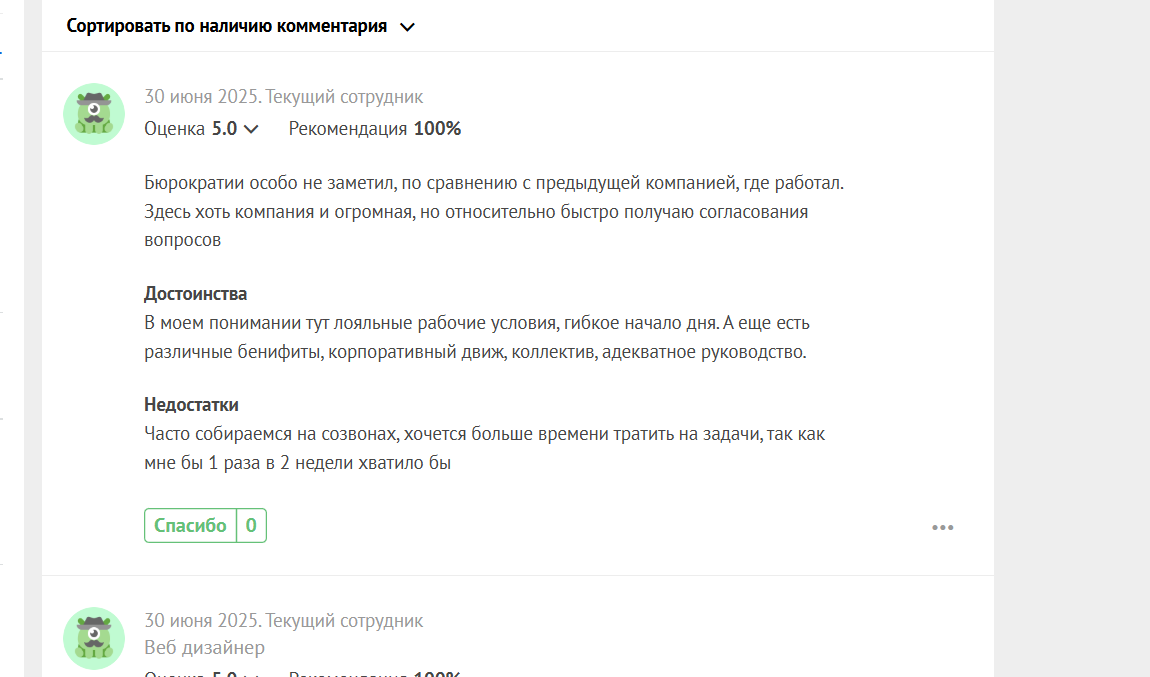This screenshot has width=1150, height=677.
Task: Click the first reviewer's green monster avatar
Action: click(x=94, y=114)
